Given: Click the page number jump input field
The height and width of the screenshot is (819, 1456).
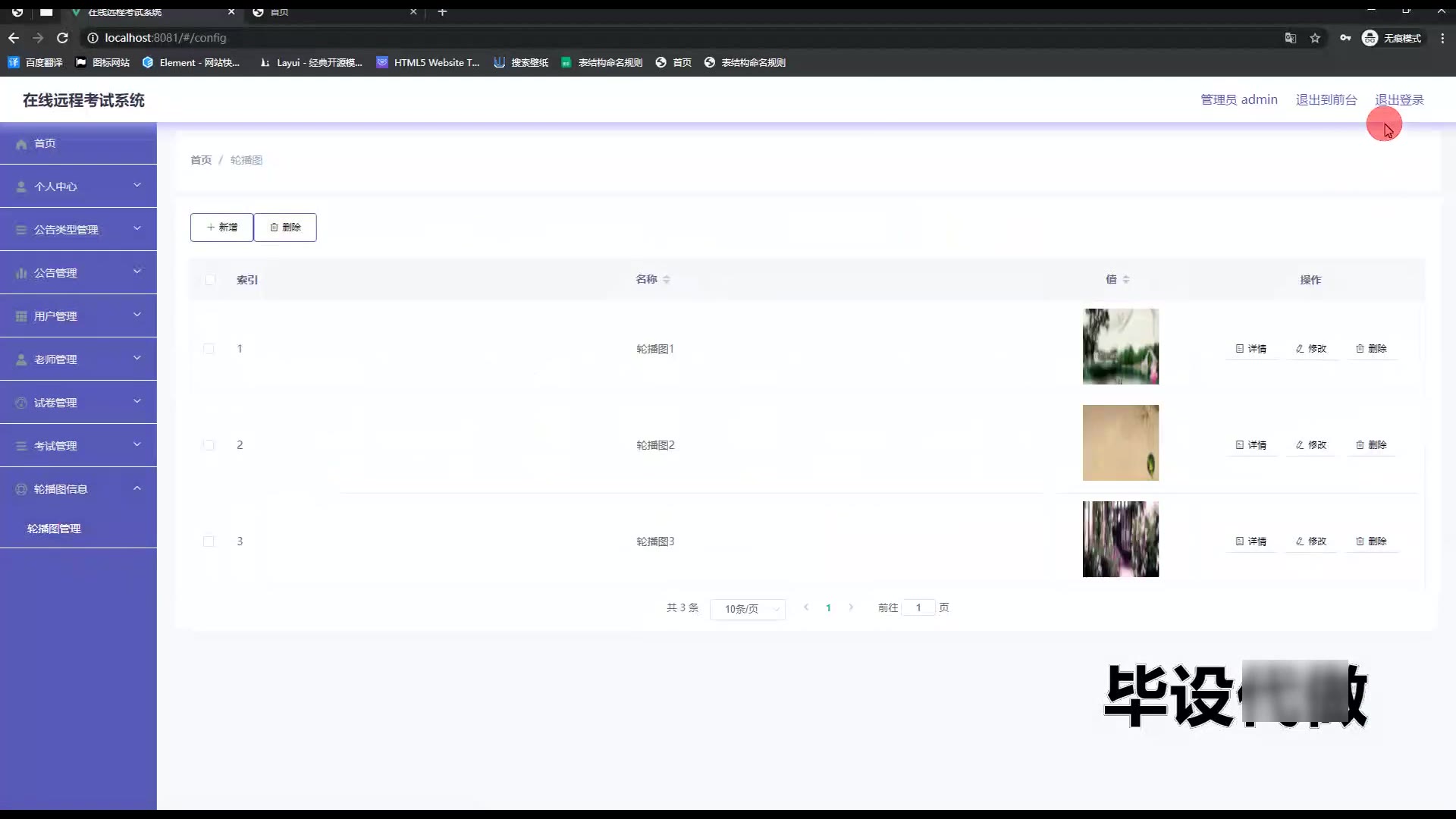Looking at the screenshot, I should [x=918, y=607].
